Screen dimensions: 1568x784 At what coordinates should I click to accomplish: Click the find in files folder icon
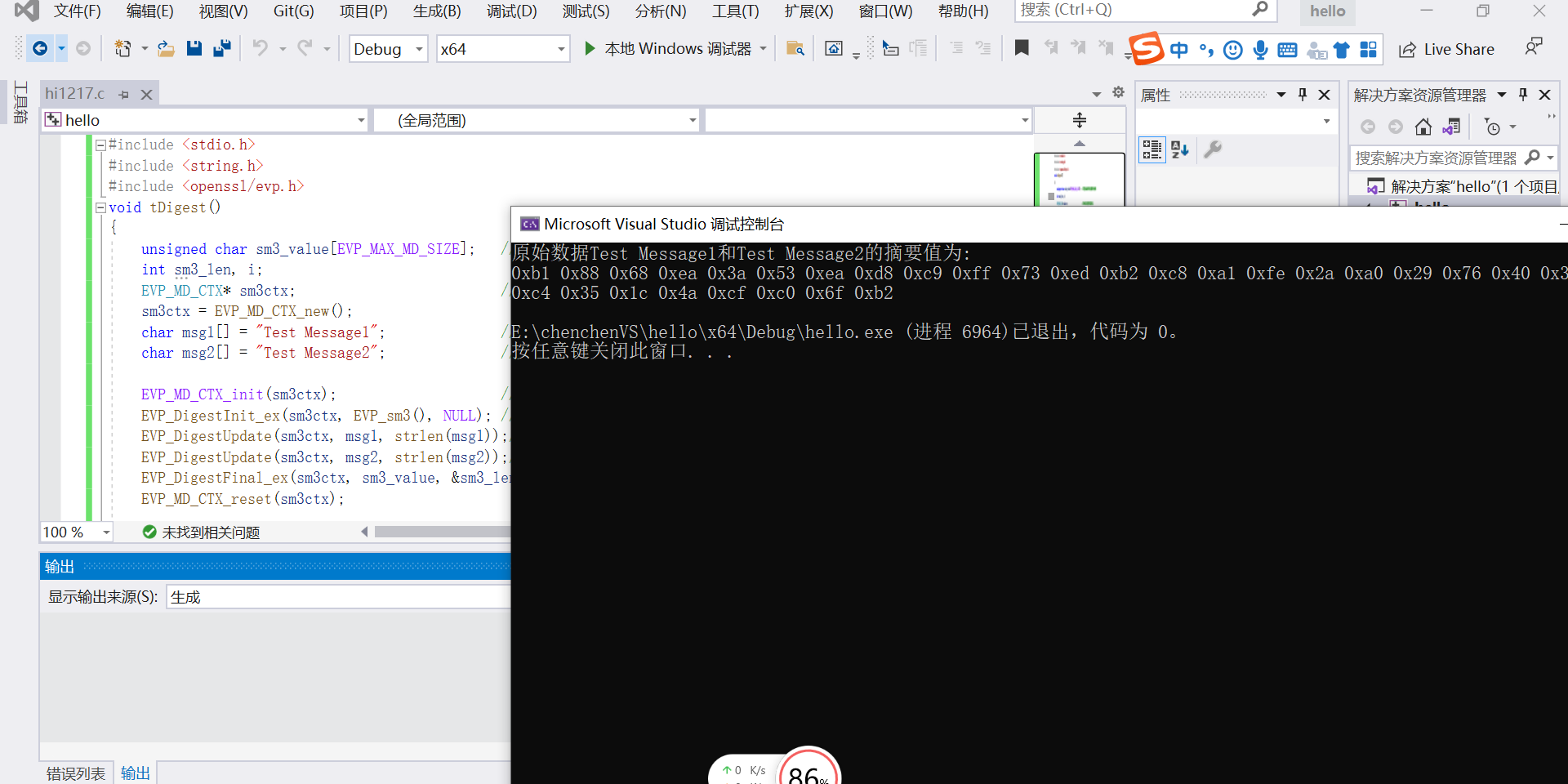[x=795, y=49]
